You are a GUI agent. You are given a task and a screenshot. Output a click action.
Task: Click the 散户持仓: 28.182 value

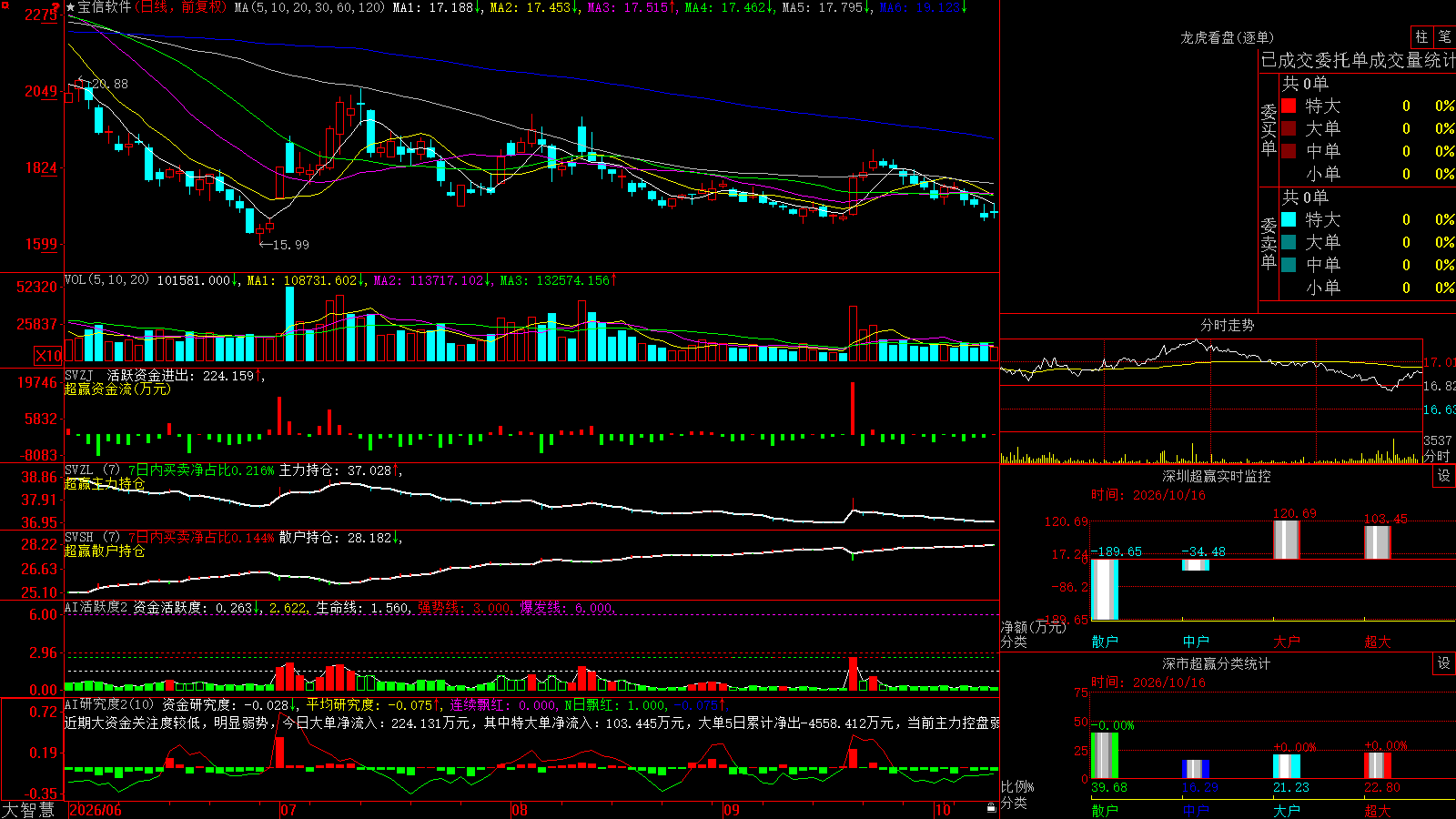coord(335,538)
